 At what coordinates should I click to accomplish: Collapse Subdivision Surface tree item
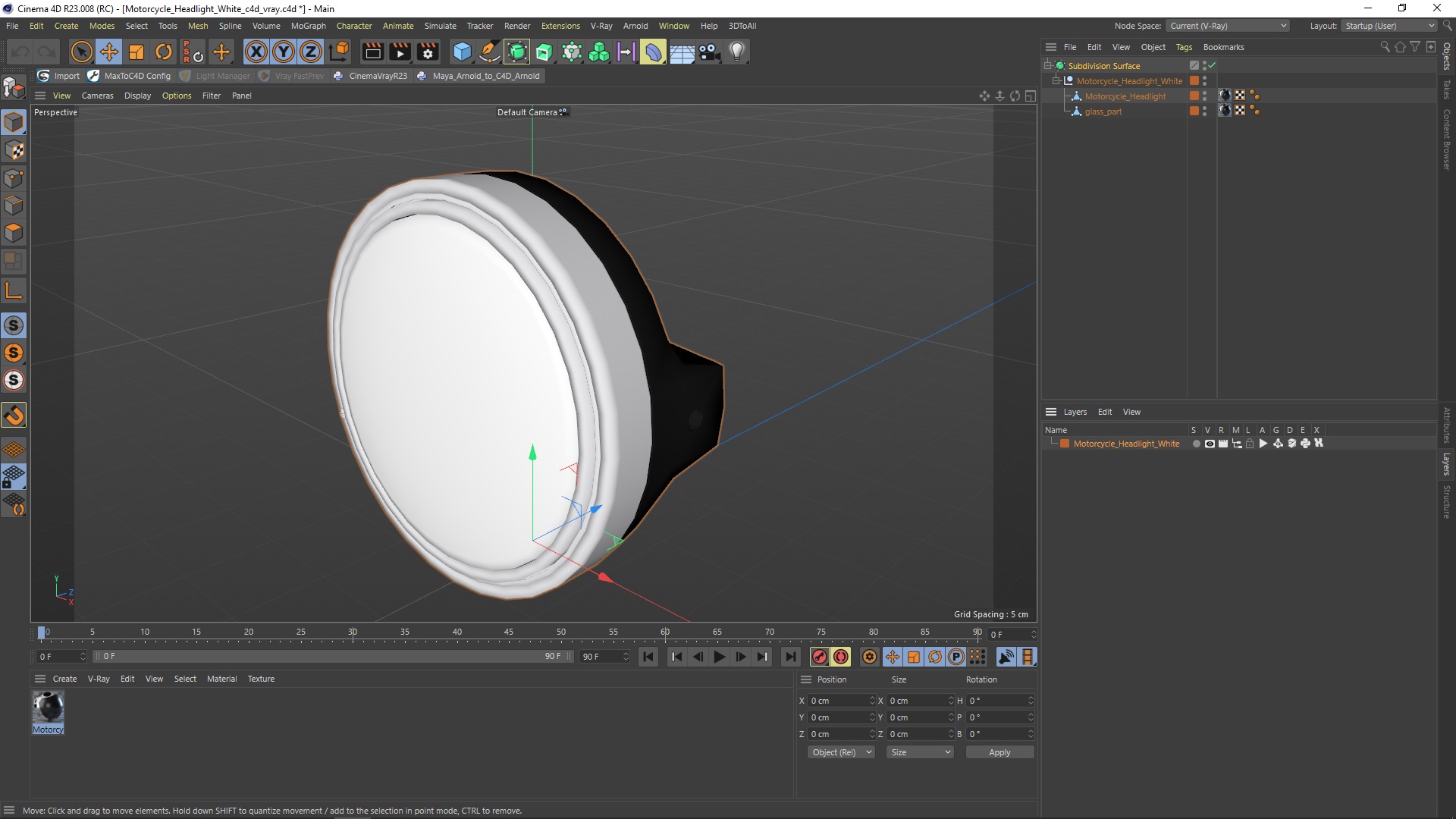point(1047,66)
